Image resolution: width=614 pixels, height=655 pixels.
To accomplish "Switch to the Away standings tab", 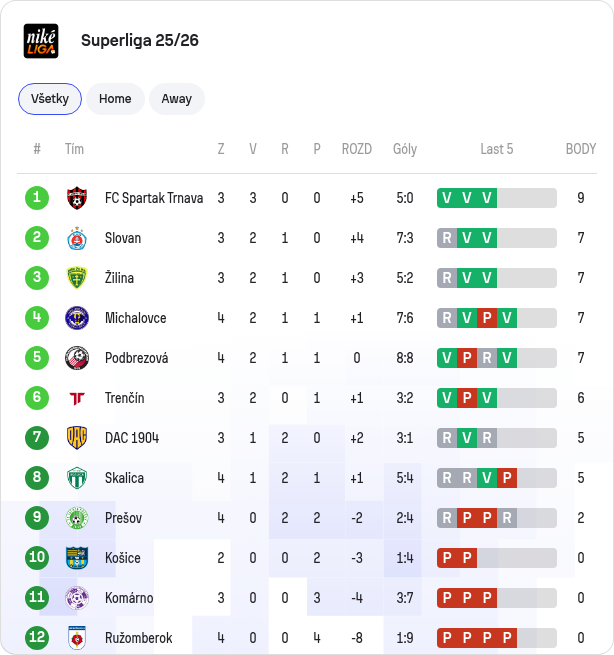I will tap(177, 99).
